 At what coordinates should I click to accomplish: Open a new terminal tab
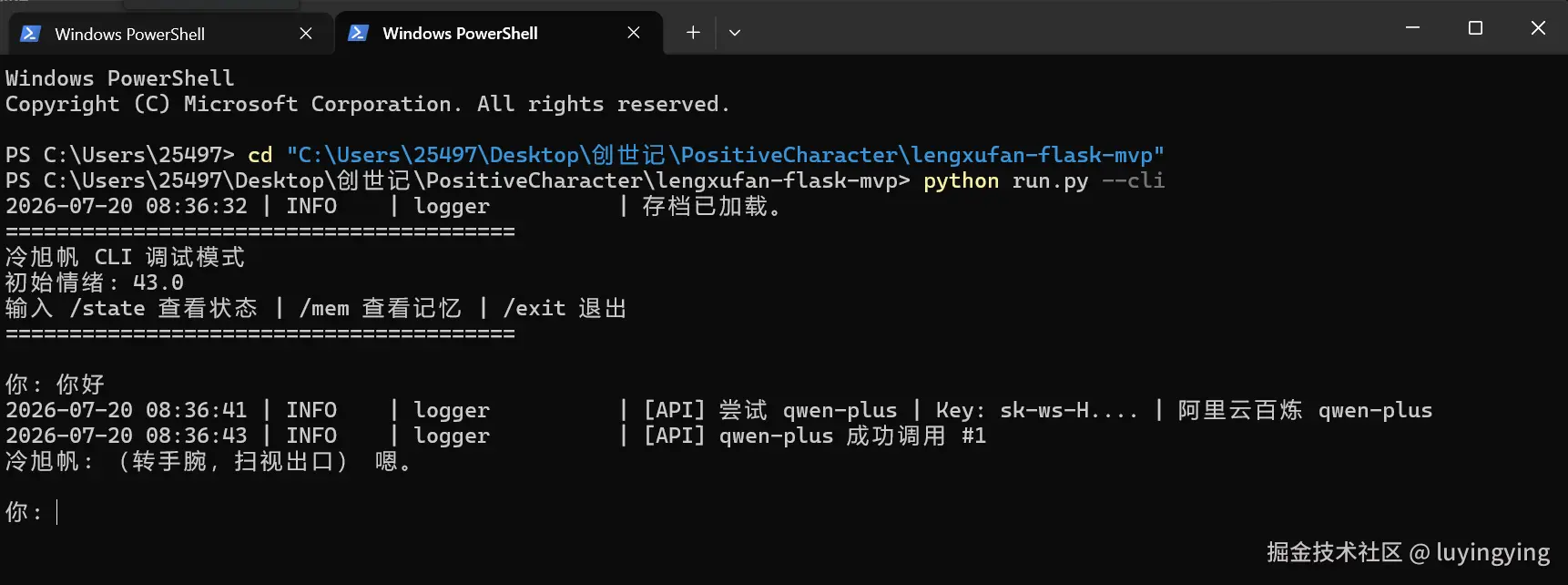693,33
